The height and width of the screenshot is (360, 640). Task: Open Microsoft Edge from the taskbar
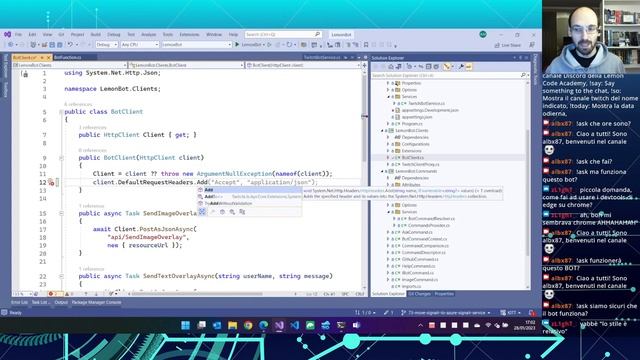264,325
